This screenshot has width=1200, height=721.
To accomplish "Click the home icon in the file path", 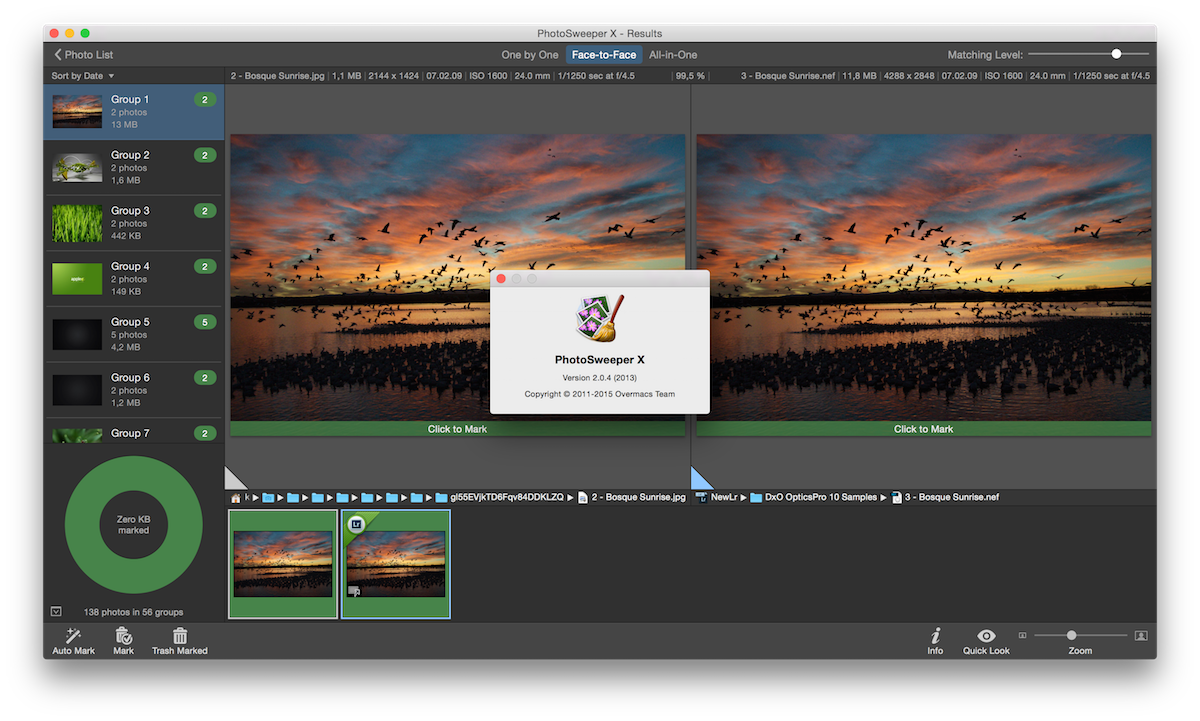I will [236, 497].
